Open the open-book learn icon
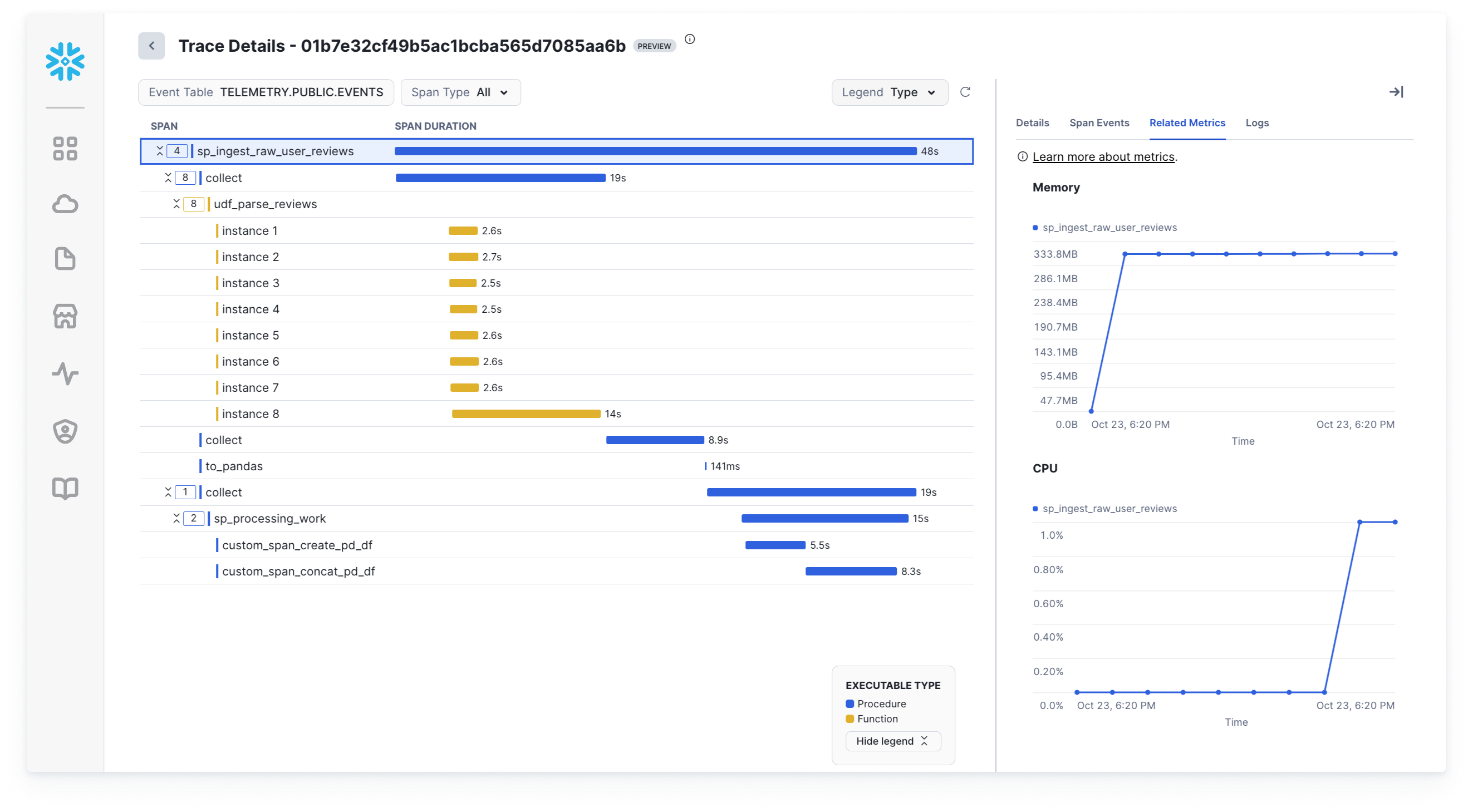Viewport: 1473px width, 812px height. click(65, 488)
